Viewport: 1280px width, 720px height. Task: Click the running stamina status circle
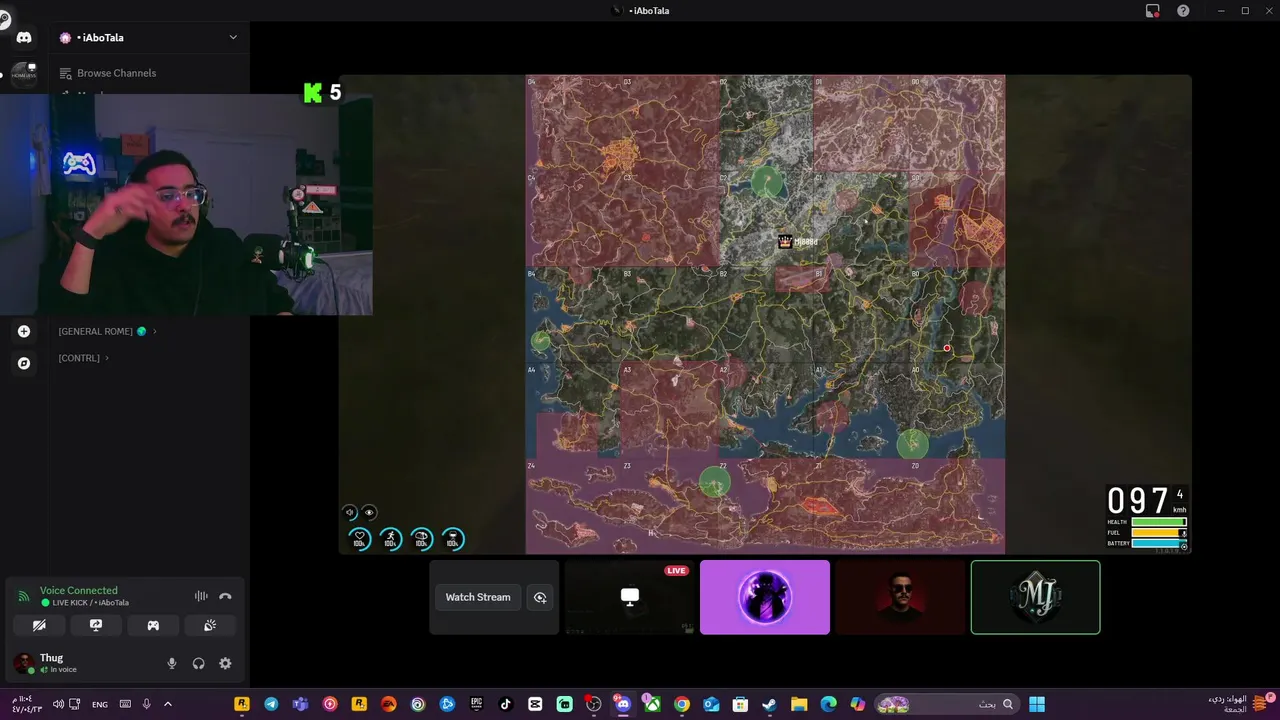click(x=391, y=539)
